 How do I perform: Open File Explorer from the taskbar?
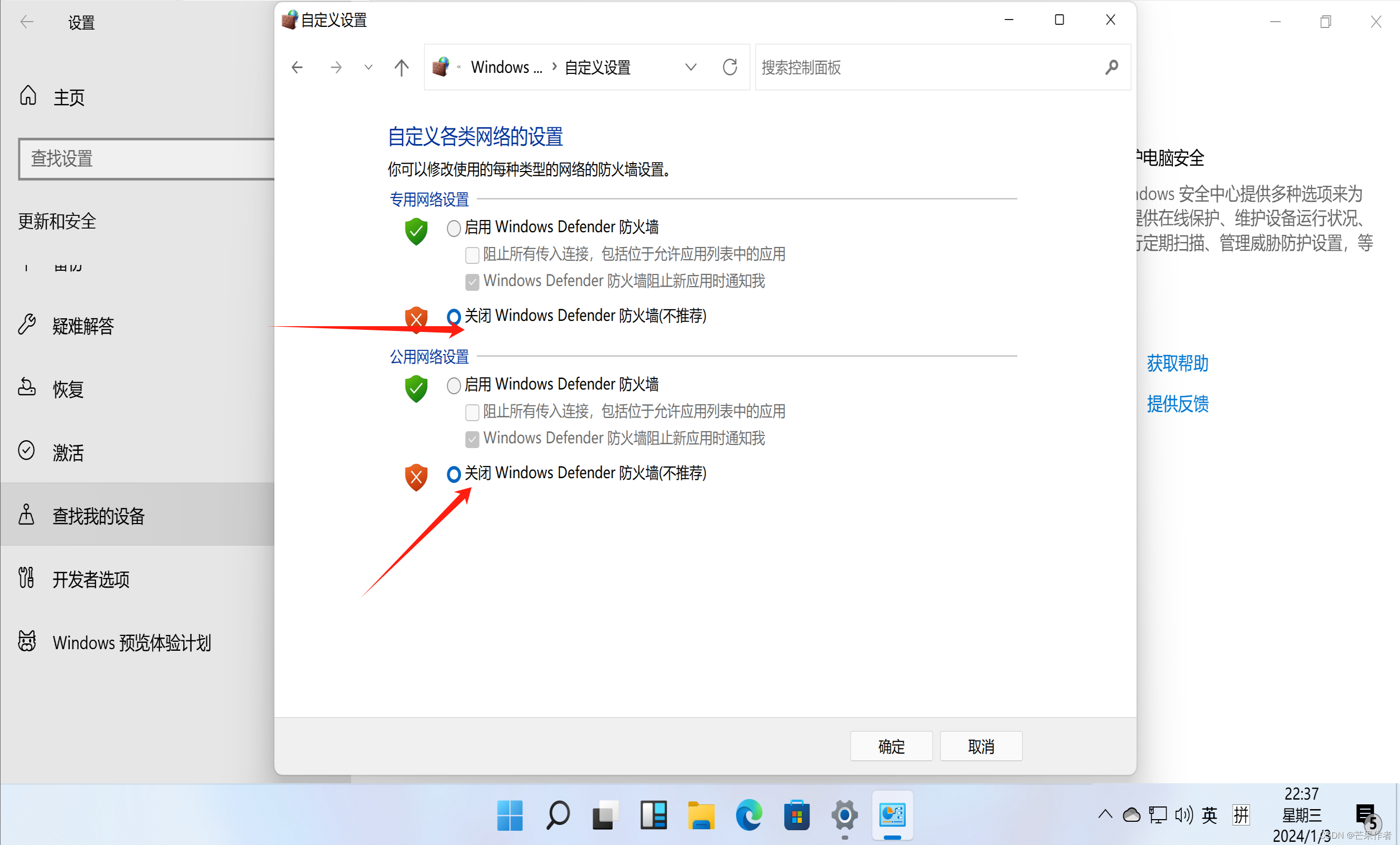(701, 815)
